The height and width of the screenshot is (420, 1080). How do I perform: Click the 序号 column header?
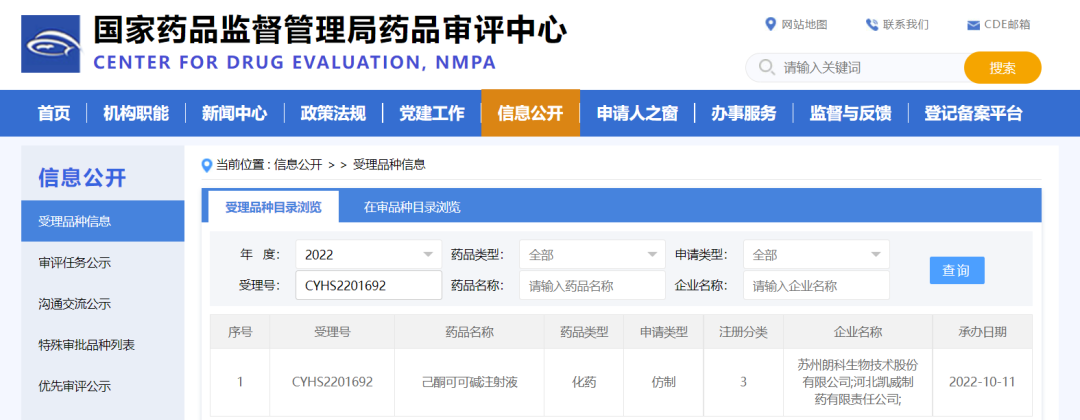pyautogui.click(x=240, y=332)
